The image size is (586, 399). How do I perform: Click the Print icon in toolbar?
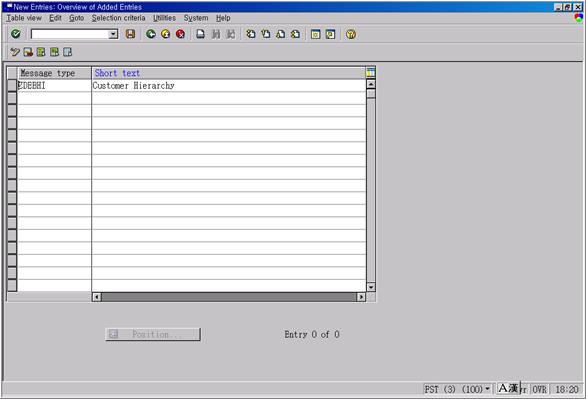coord(201,34)
